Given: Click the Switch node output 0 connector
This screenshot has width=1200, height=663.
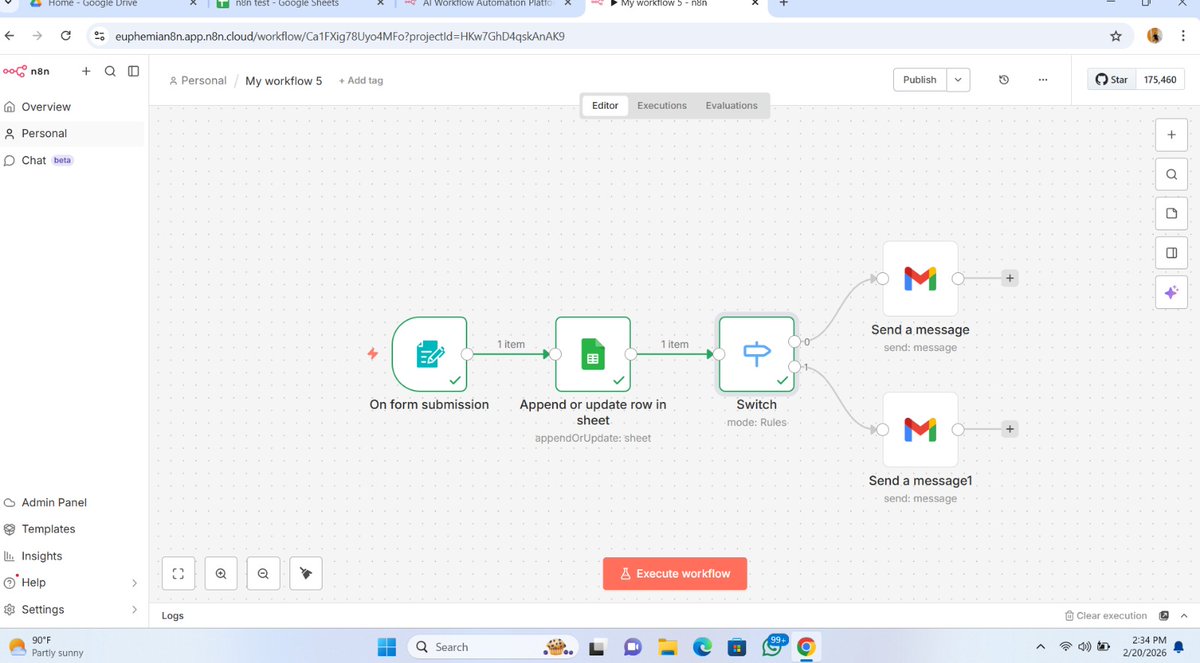Looking at the screenshot, I should click(794, 341).
